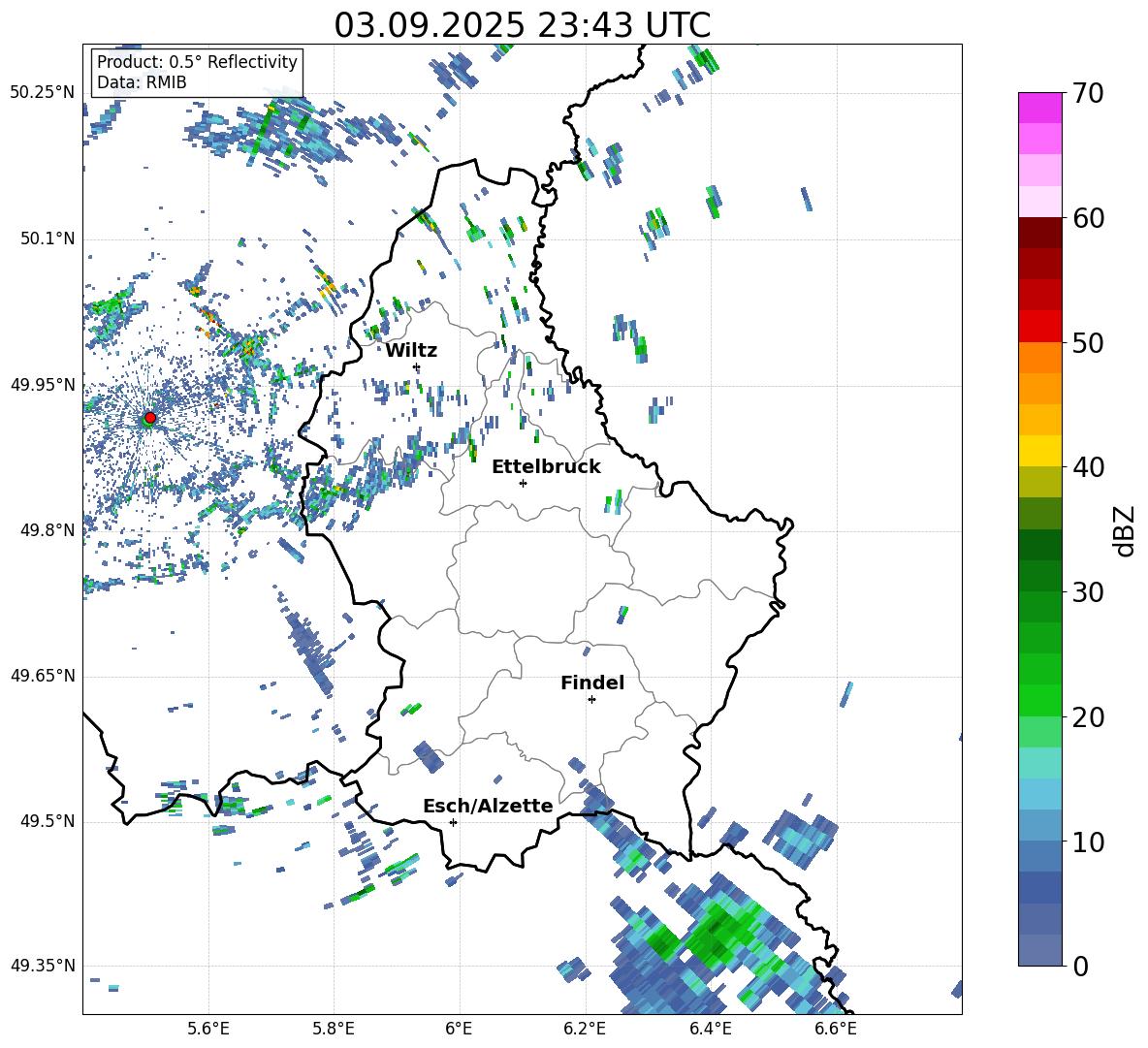Screen dimensions: 1148x1048
Task: Click the 49.35°N latitude label
Action: (x=43, y=966)
